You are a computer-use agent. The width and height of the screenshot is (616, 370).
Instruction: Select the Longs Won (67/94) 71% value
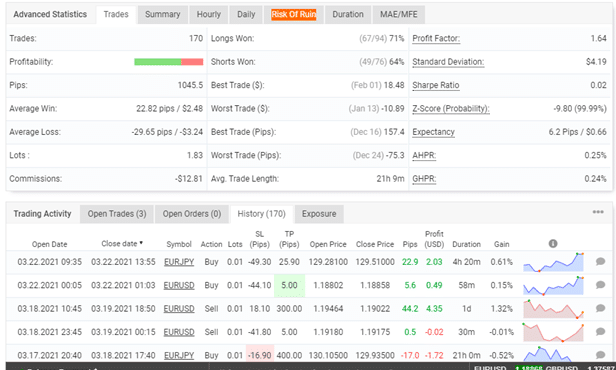(x=381, y=38)
